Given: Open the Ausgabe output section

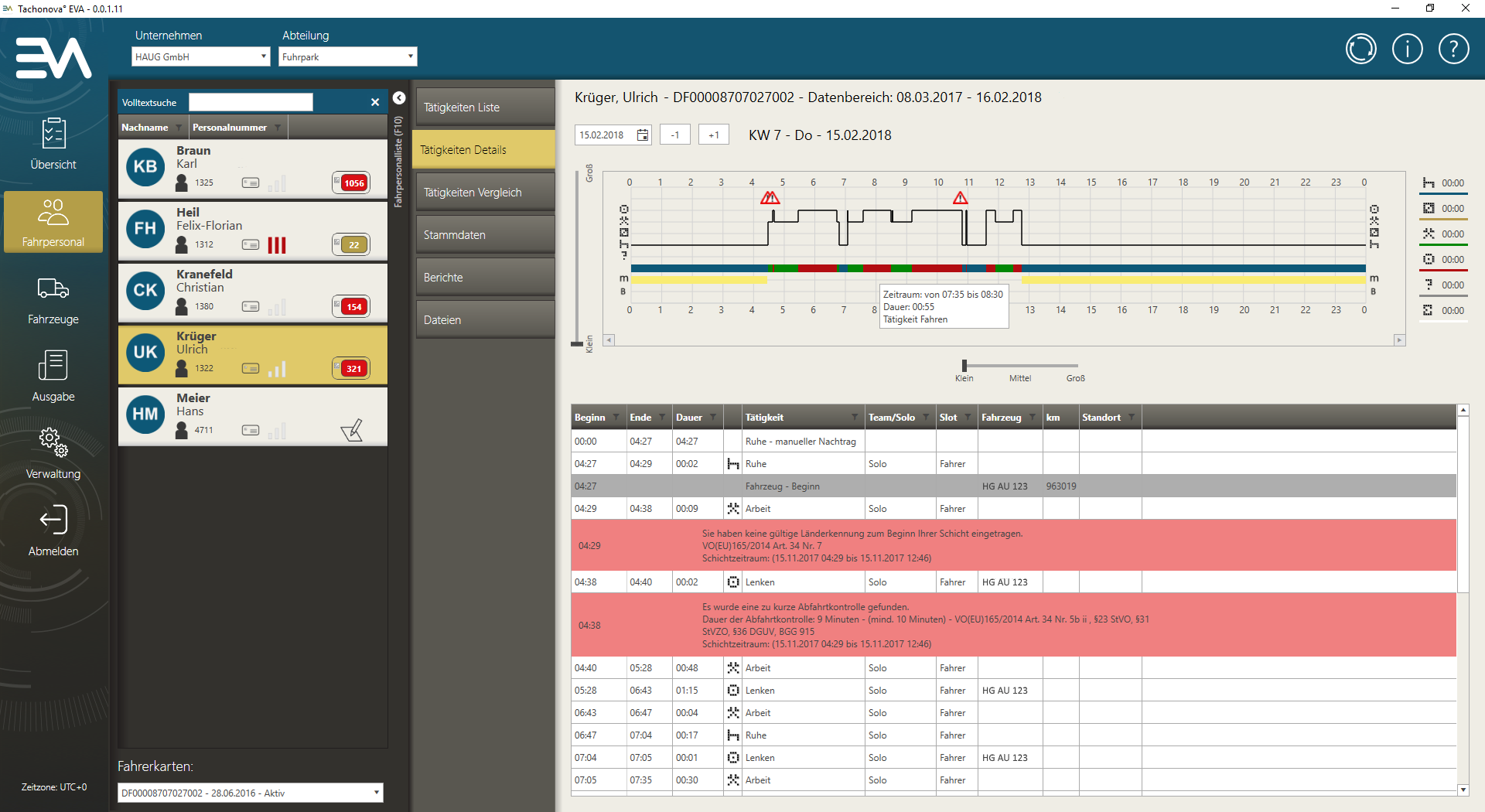Looking at the screenshot, I should 53,366.
